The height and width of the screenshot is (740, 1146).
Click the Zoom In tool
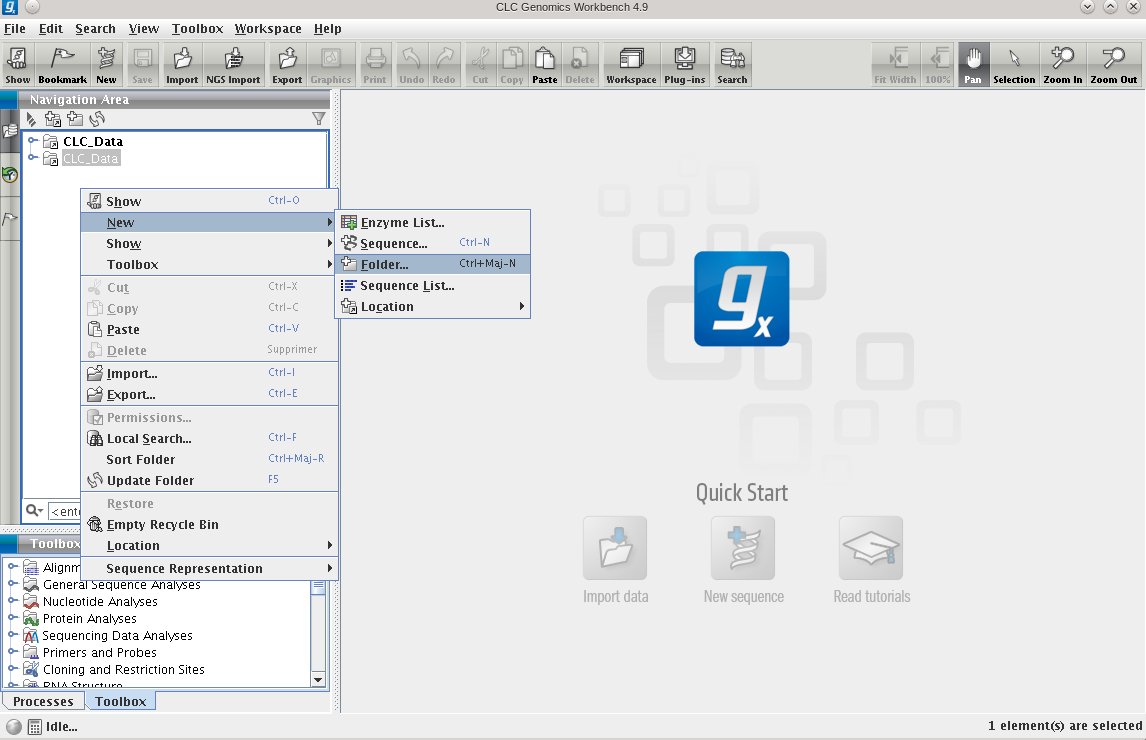click(x=1062, y=65)
